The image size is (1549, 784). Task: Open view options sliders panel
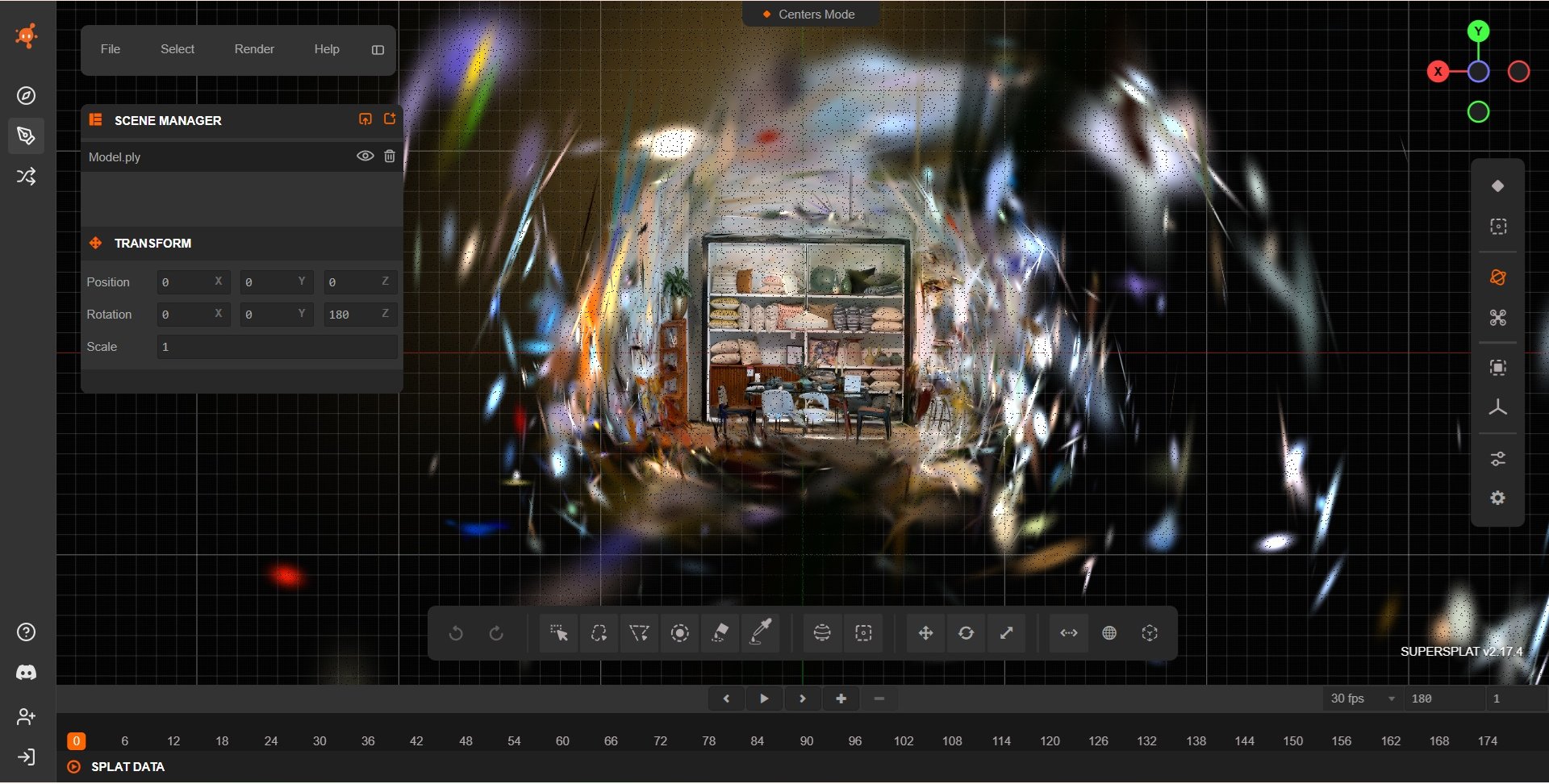(x=1498, y=459)
